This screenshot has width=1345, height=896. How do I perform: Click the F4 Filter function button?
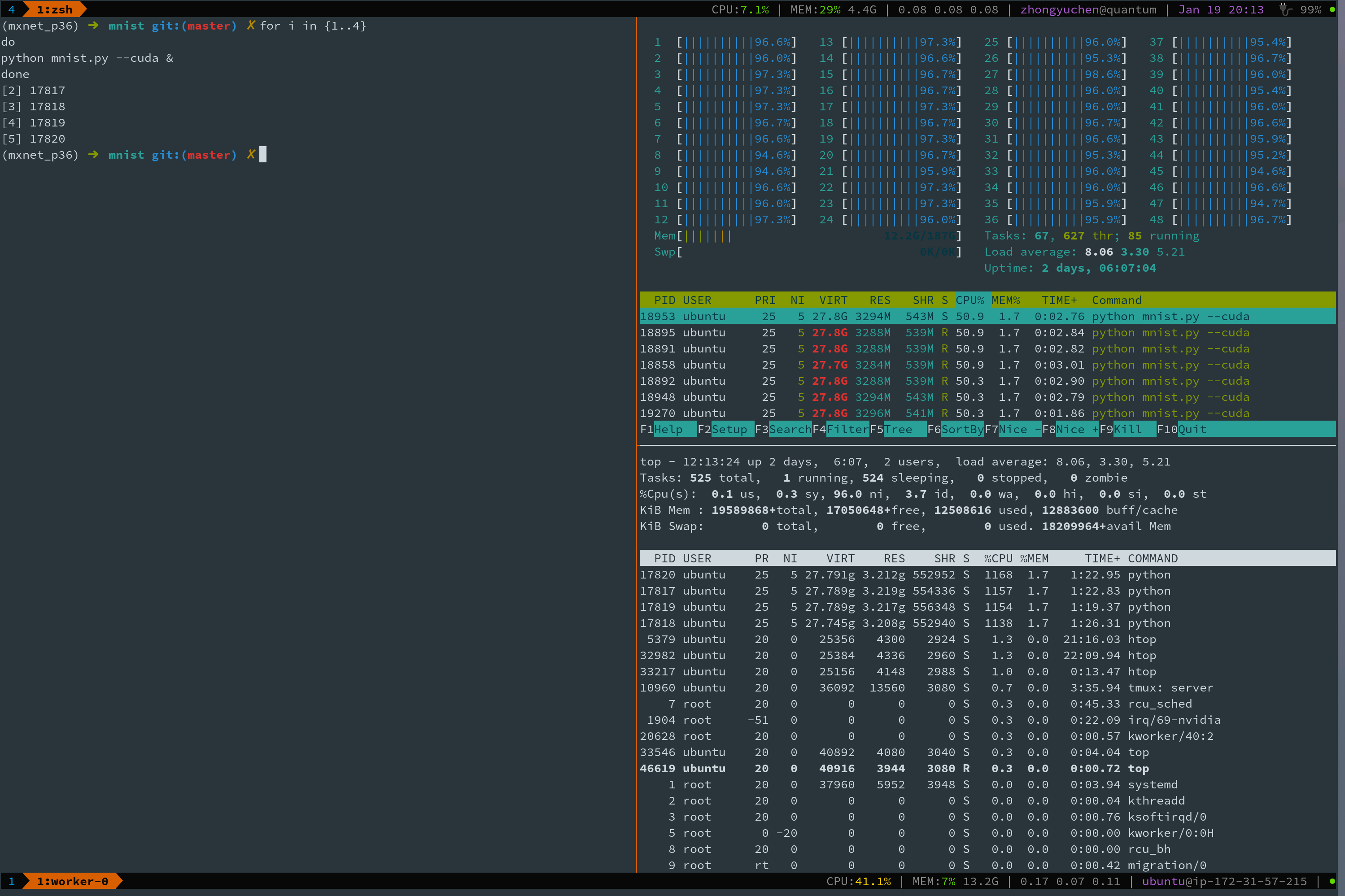tap(847, 429)
